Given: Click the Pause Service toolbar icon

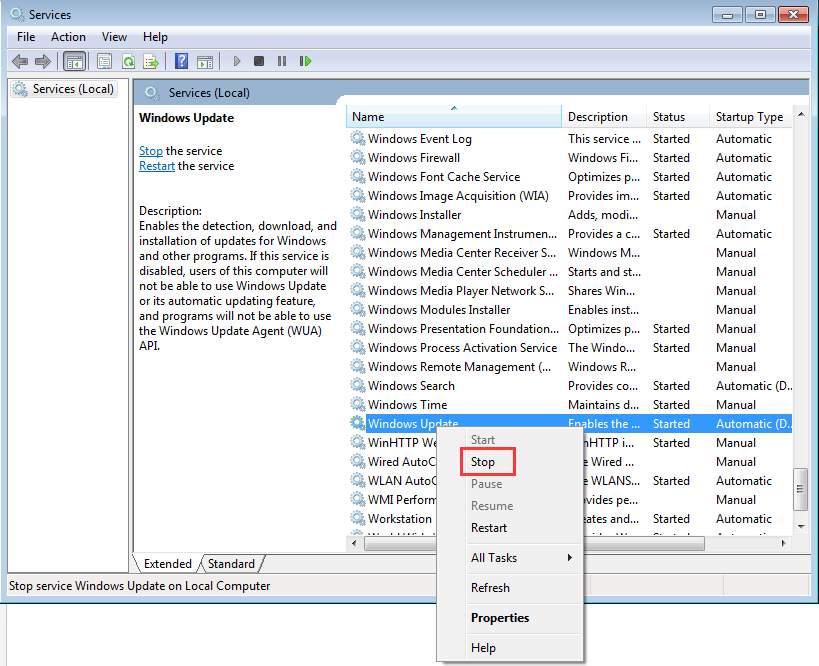Looking at the screenshot, I should click(x=282, y=61).
